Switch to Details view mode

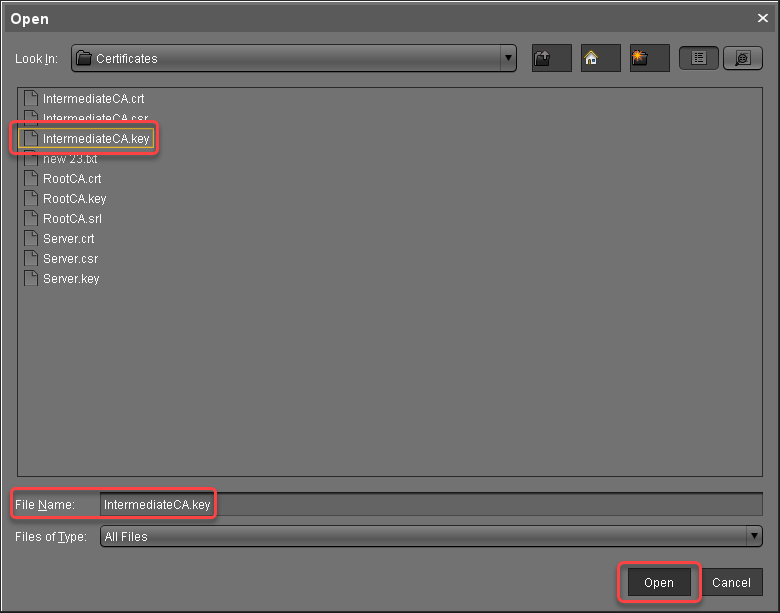pos(742,59)
